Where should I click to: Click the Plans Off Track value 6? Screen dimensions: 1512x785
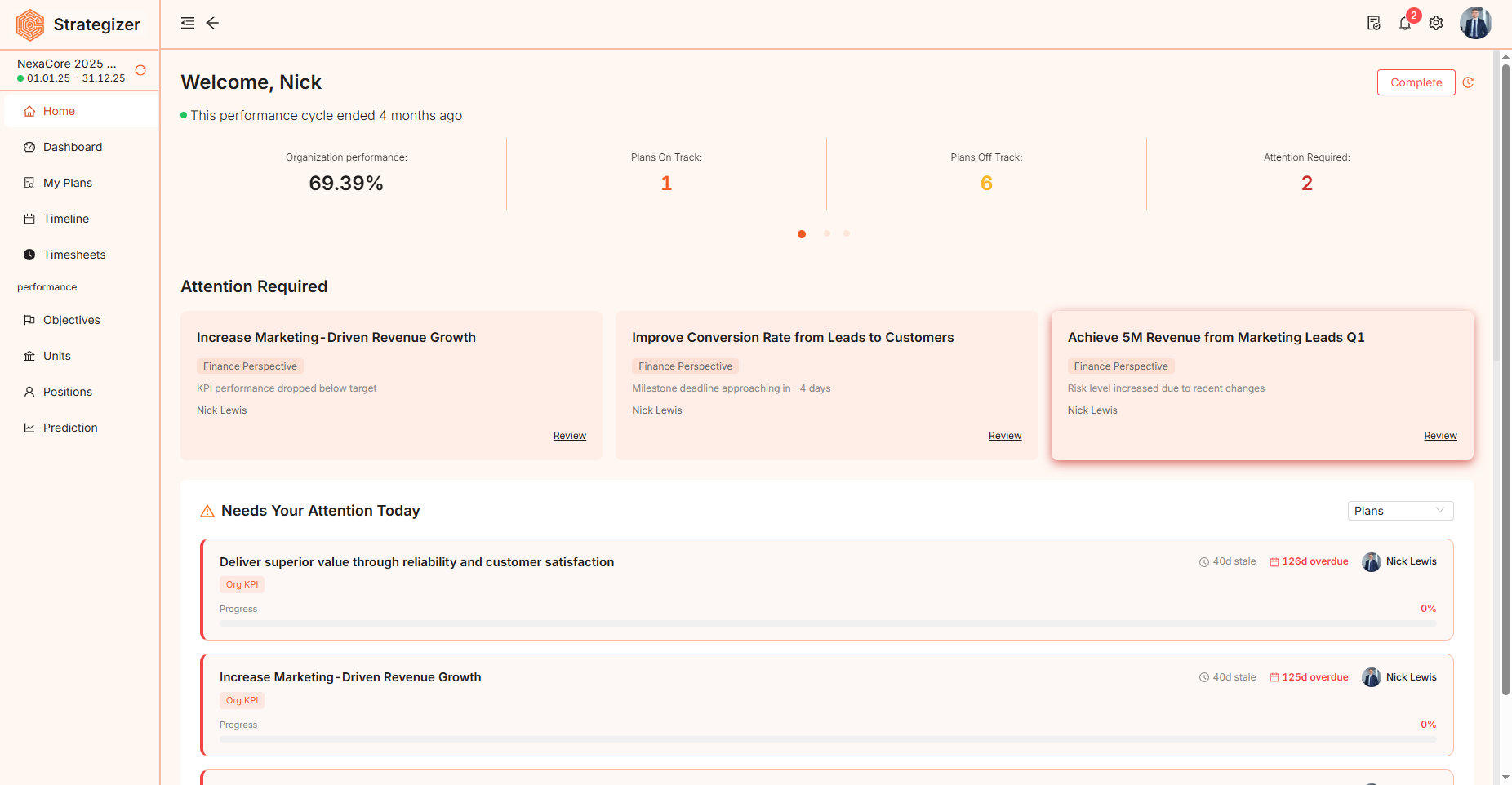click(986, 184)
